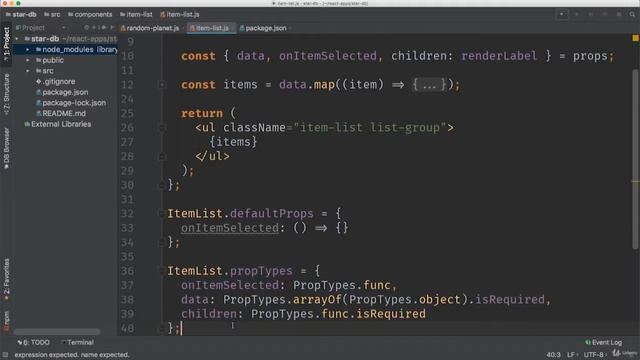Click the arrayOf call on line 38
The width and height of the screenshot is (640, 360).
317,300
